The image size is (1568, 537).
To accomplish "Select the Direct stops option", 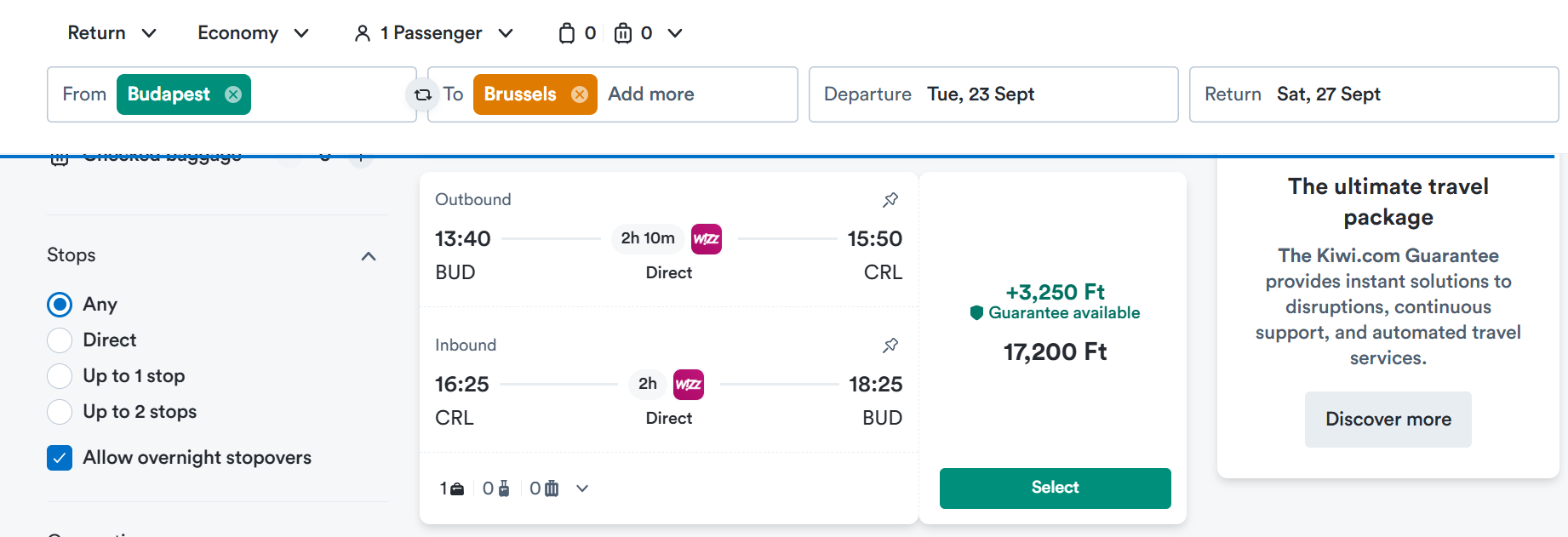I will tap(60, 340).
